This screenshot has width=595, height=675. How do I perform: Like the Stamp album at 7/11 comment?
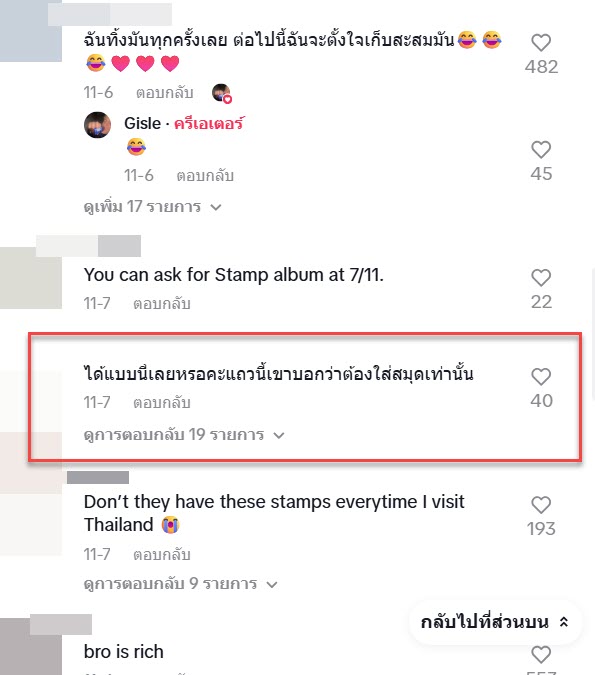[541, 278]
